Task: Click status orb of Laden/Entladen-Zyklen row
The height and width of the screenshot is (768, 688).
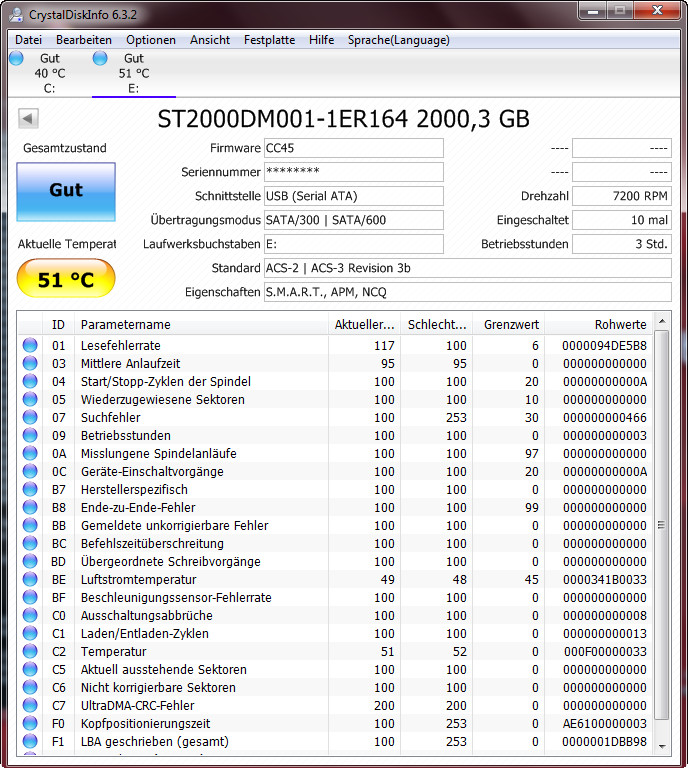Action: (30, 633)
